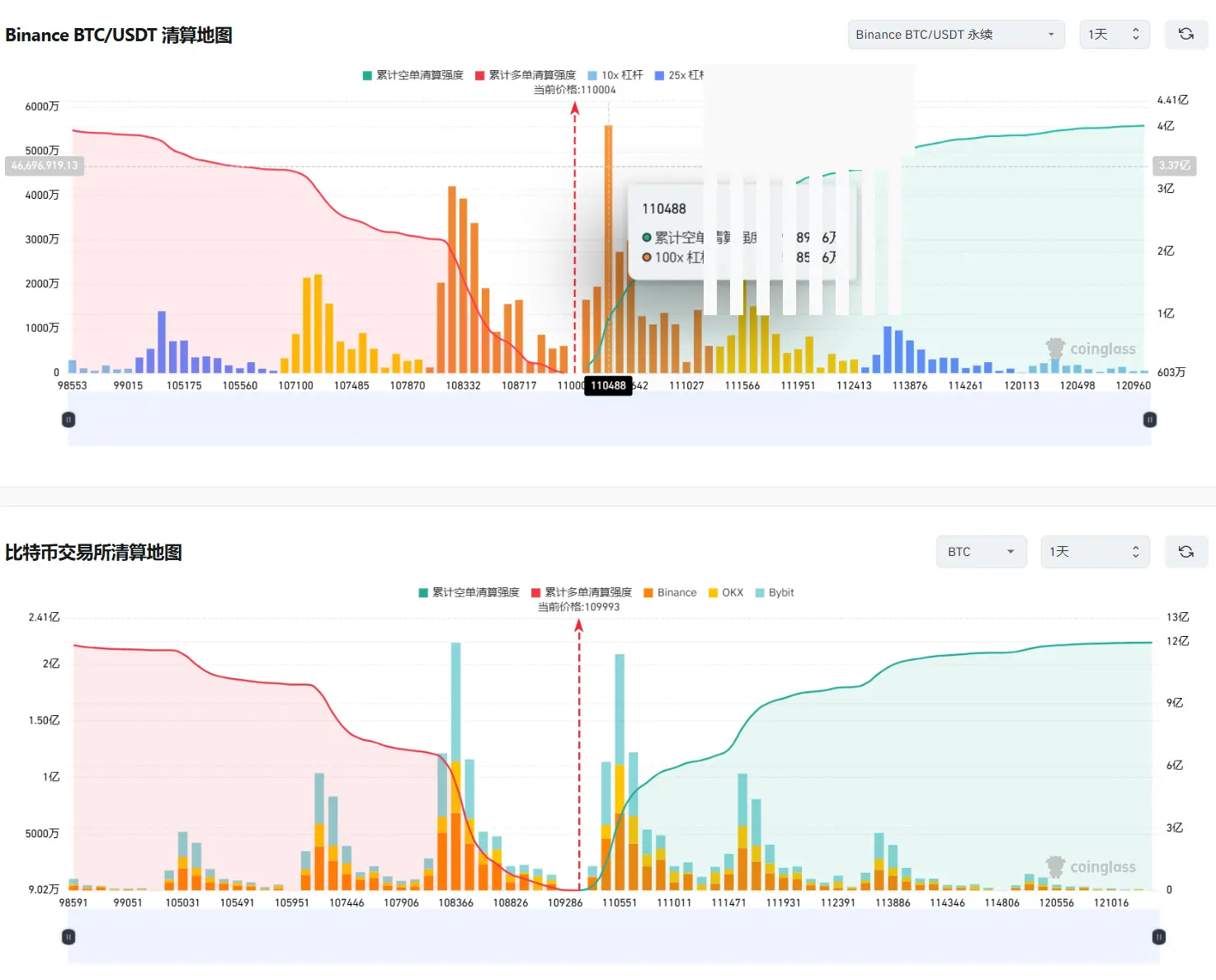This screenshot has height=980, width=1216.
Task: Grab right zoom handle of Binance chart
Action: pyautogui.click(x=1150, y=420)
